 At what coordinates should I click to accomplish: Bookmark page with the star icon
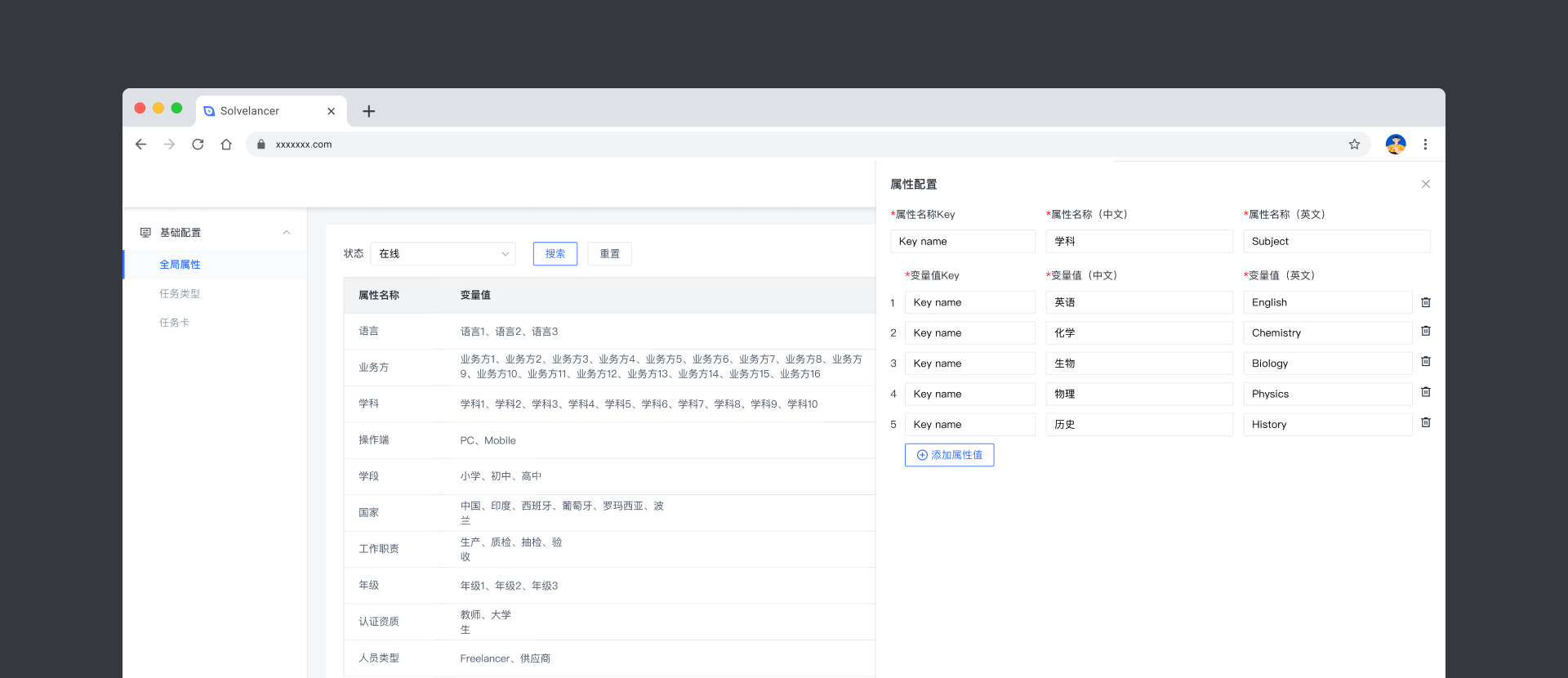[x=1354, y=145]
